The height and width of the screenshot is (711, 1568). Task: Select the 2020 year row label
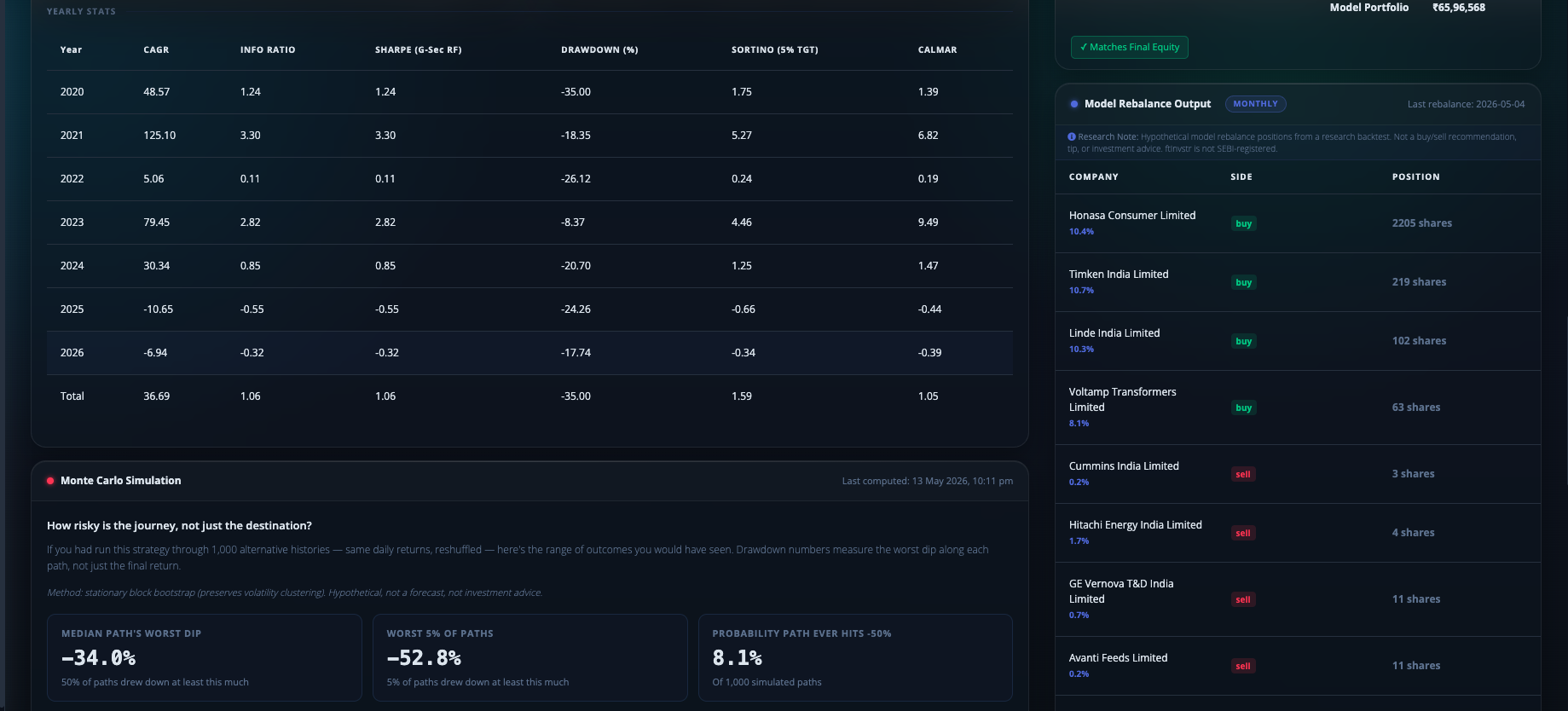[x=72, y=92]
